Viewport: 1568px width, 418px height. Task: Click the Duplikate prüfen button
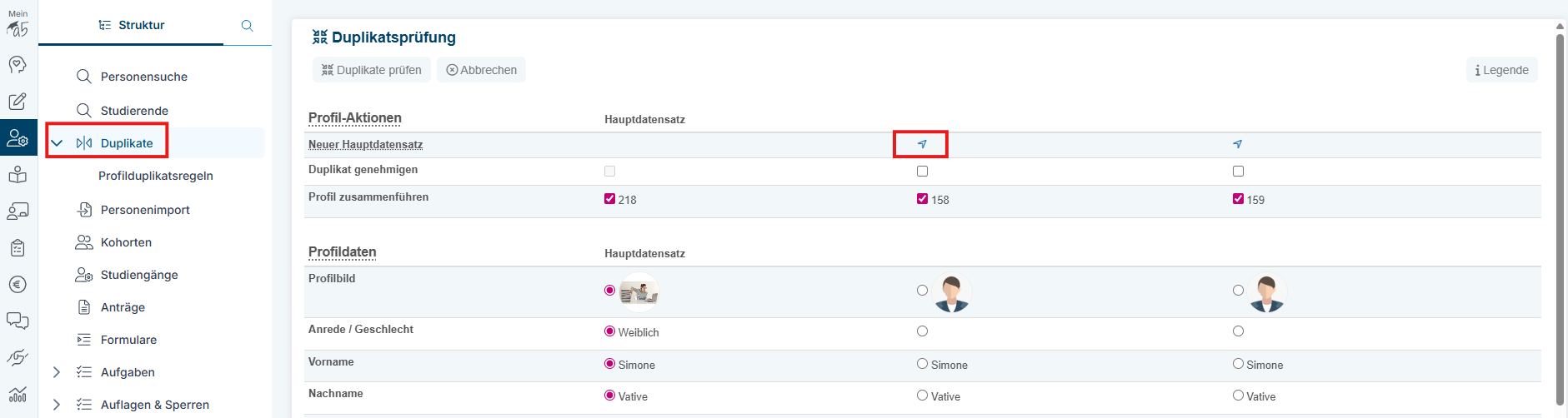[372, 70]
